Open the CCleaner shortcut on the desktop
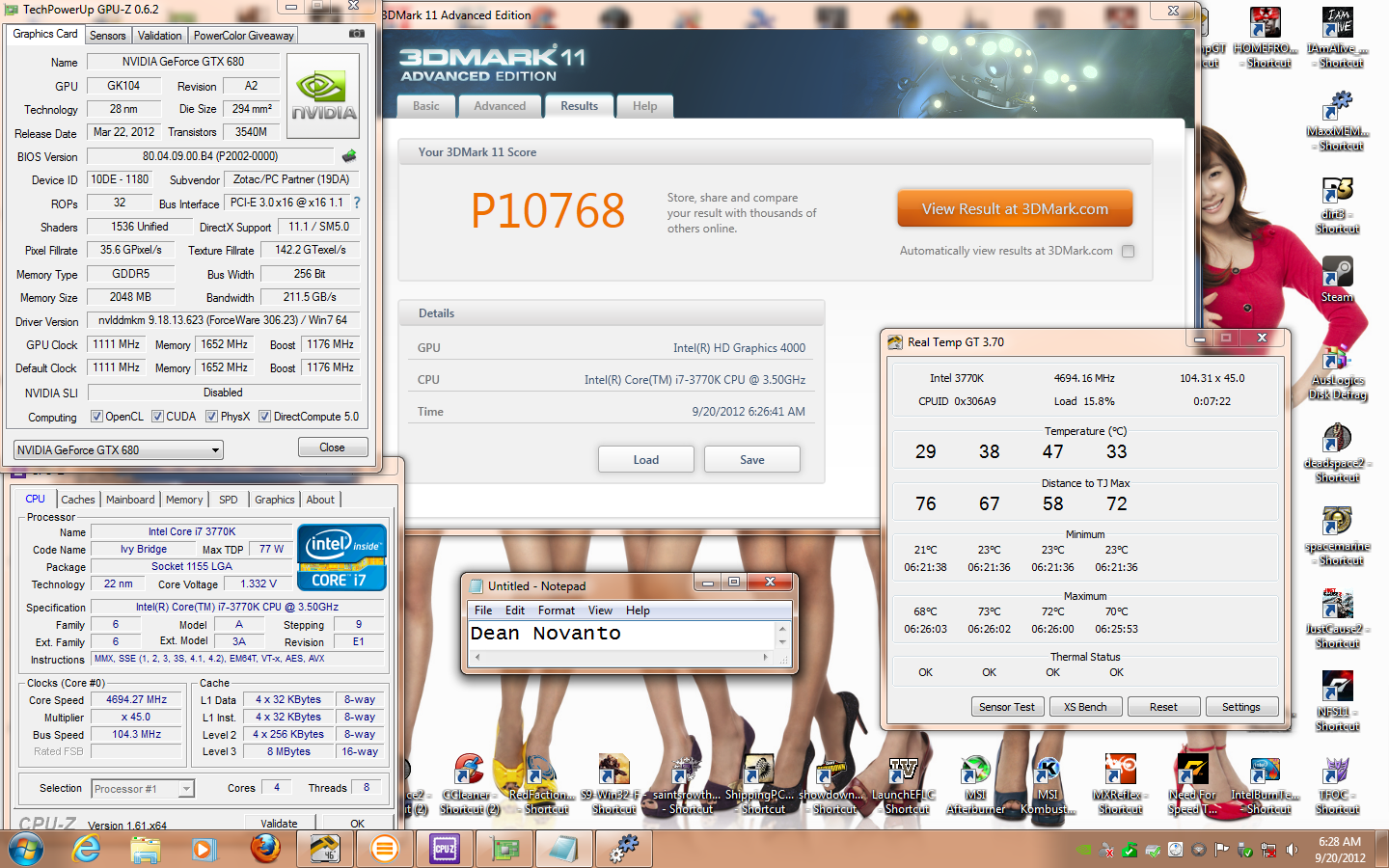This screenshot has height=868, width=1389. tap(470, 785)
